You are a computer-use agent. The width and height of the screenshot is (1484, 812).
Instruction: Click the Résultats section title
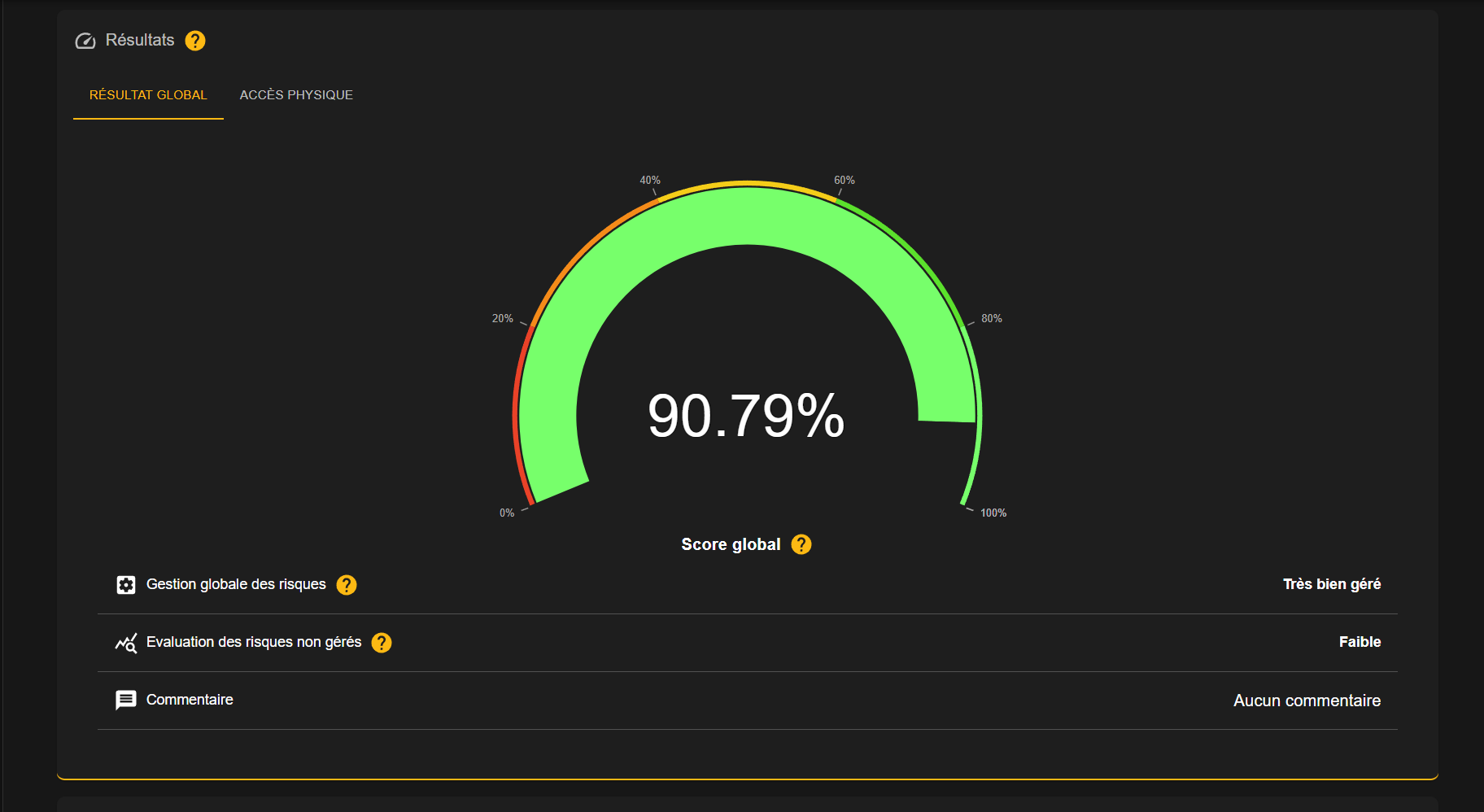[x=140, y=40]
